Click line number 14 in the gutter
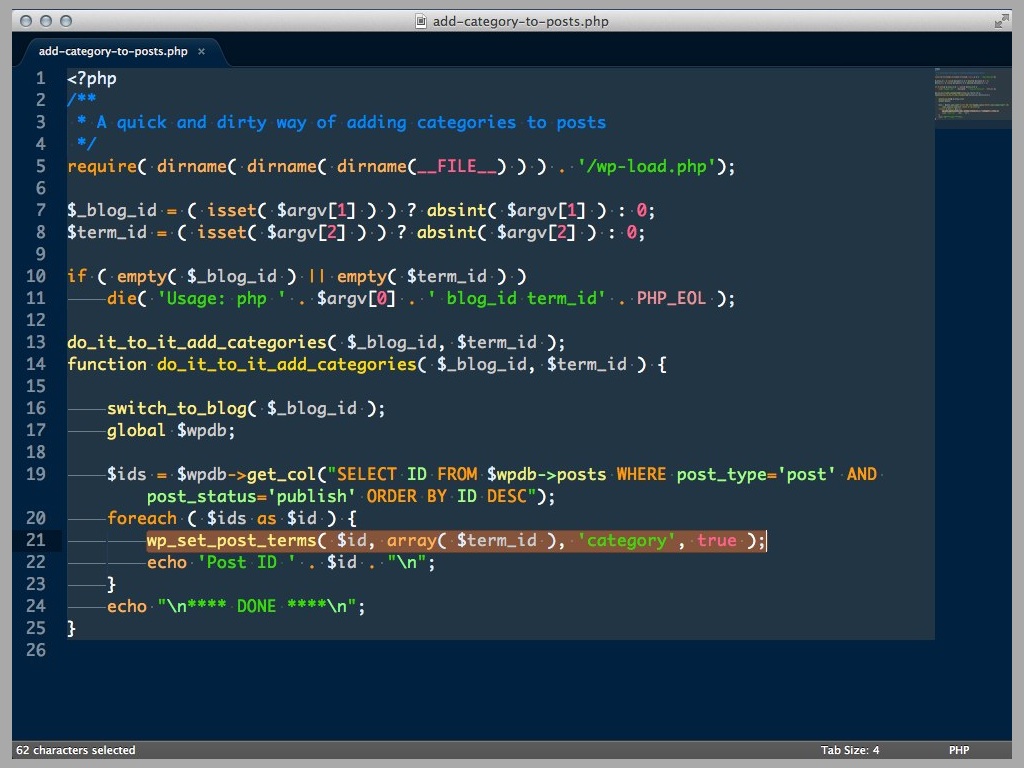The image size is (1024, 768). tap(36, 364)
